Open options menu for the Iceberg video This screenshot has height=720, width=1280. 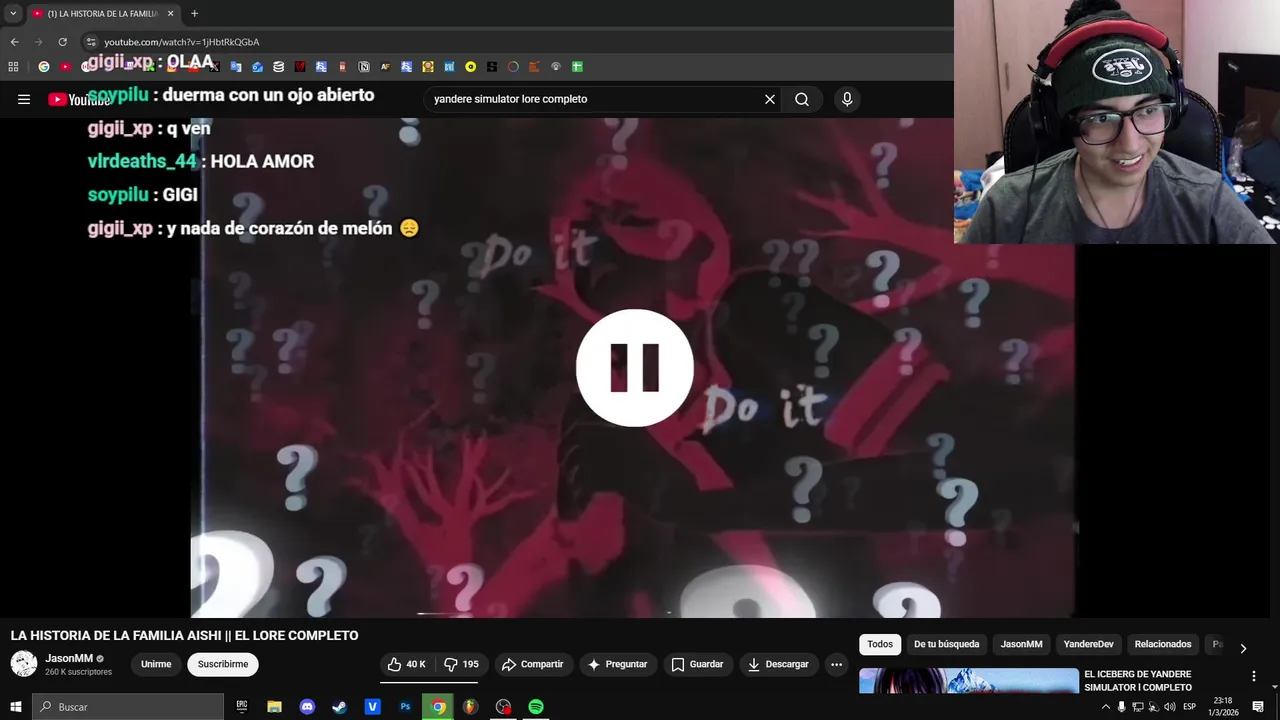[x=1254, y=676]
